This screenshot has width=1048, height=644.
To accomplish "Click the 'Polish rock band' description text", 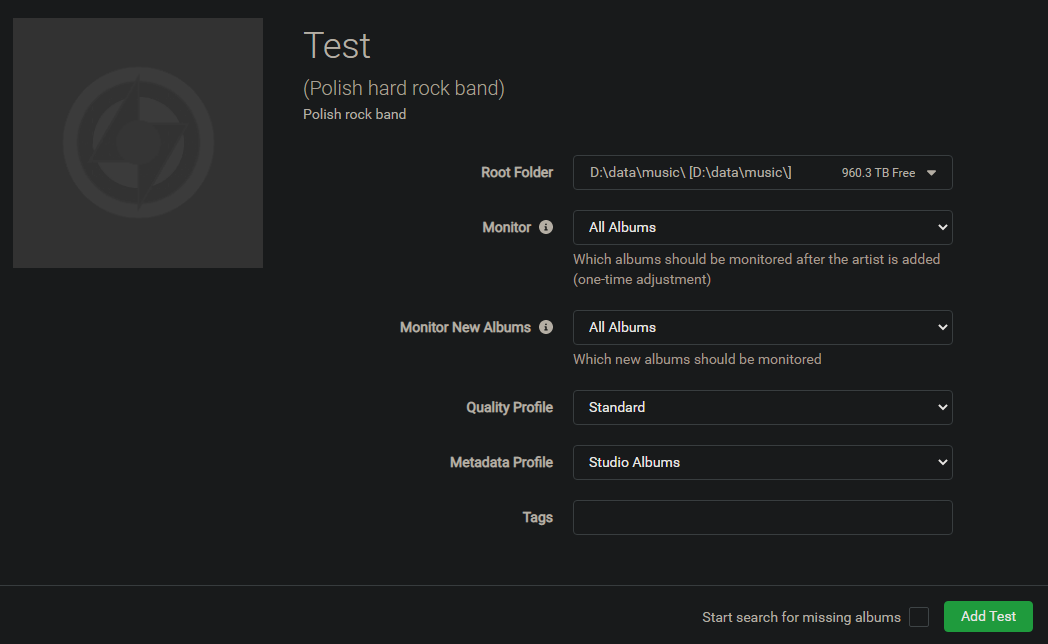I will [x=354, y=114].
